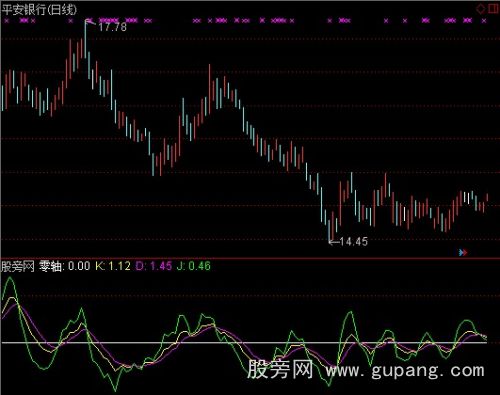Click the lowest candlestick marked 14.45
This screenshot has width=500, height=395.
tap(329, 230)
